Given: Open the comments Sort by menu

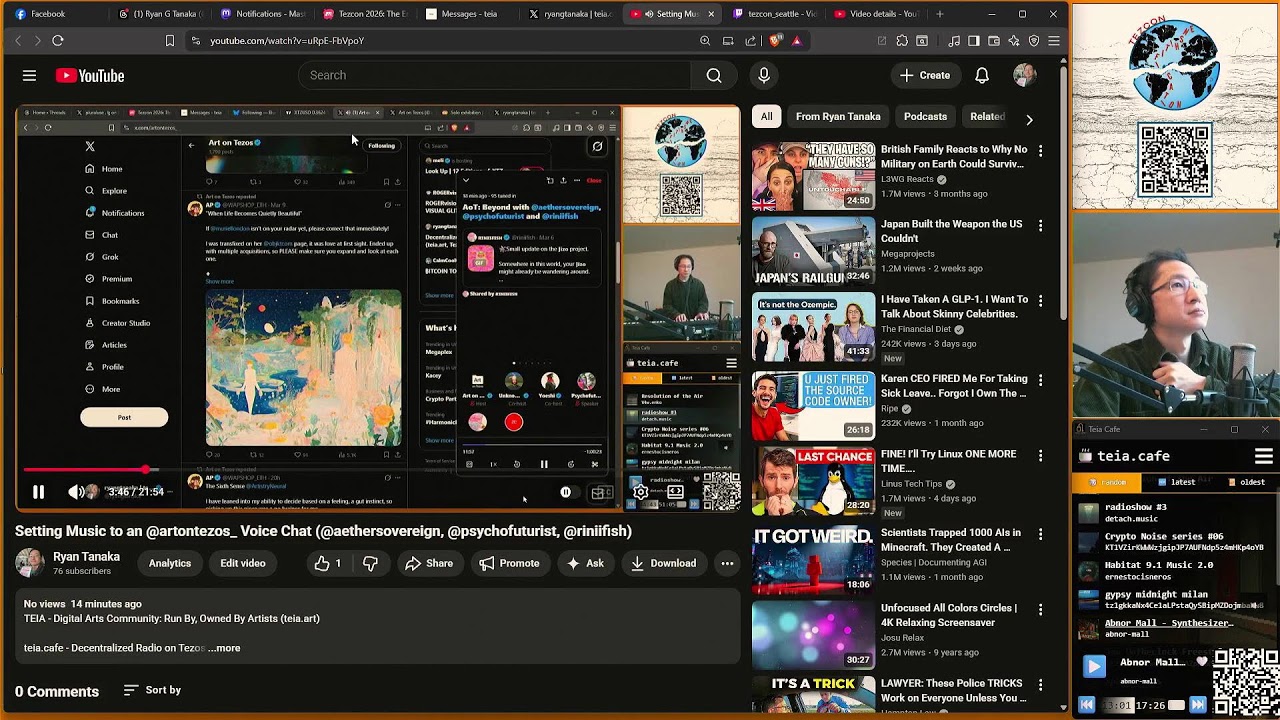Looking at the screenshot, I should point(152,690).
